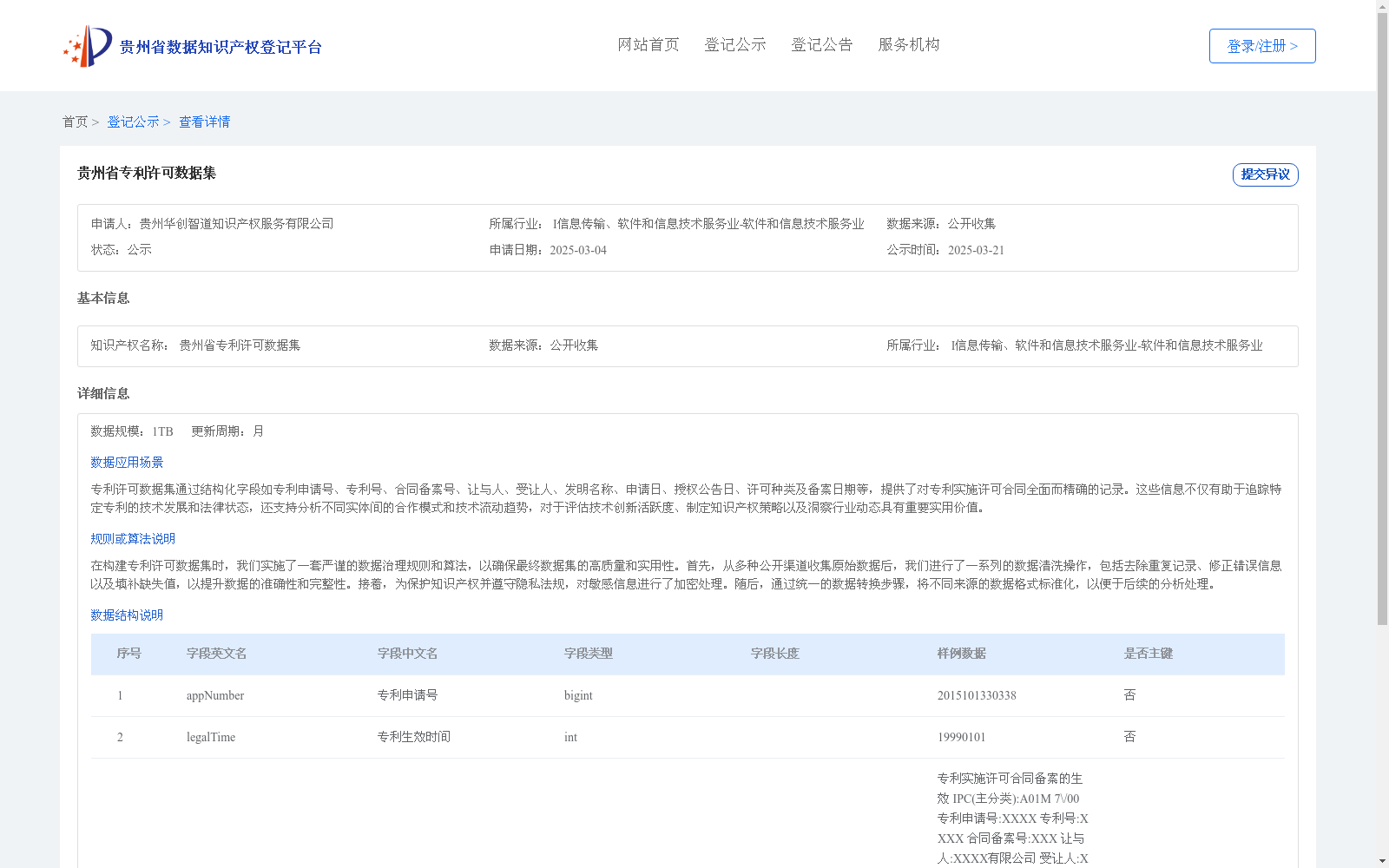Click the 专利生效时间 table cell

pos(414,737)
